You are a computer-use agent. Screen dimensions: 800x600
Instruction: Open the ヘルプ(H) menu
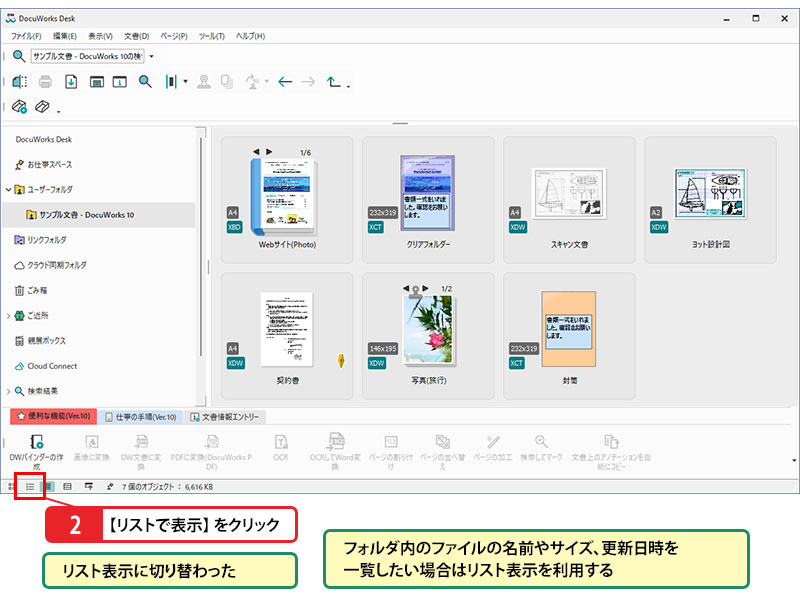[251, 36]
